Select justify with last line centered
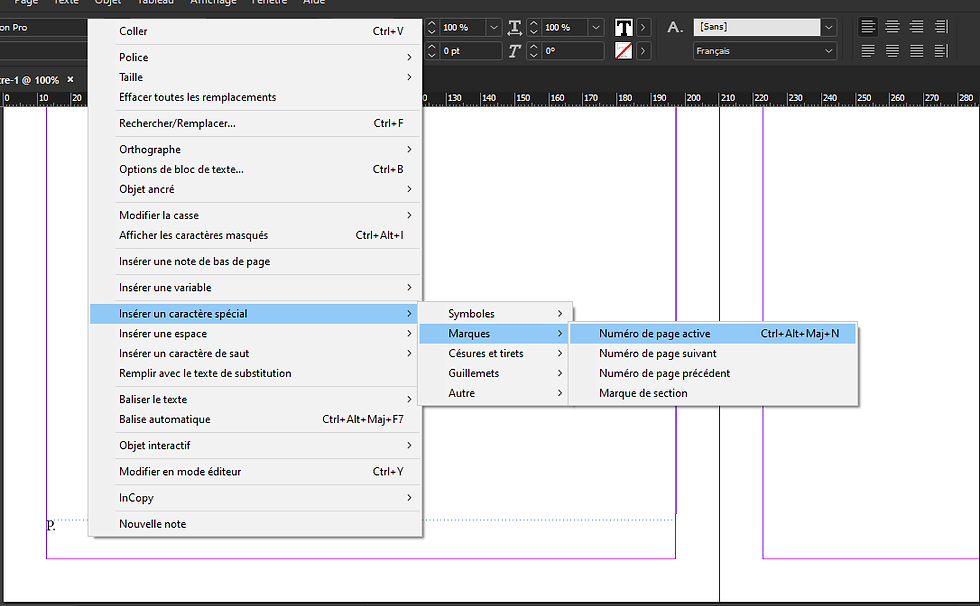The height and width of the screenshot is (606, 980). pyautogui.click(x=892, y=51)
